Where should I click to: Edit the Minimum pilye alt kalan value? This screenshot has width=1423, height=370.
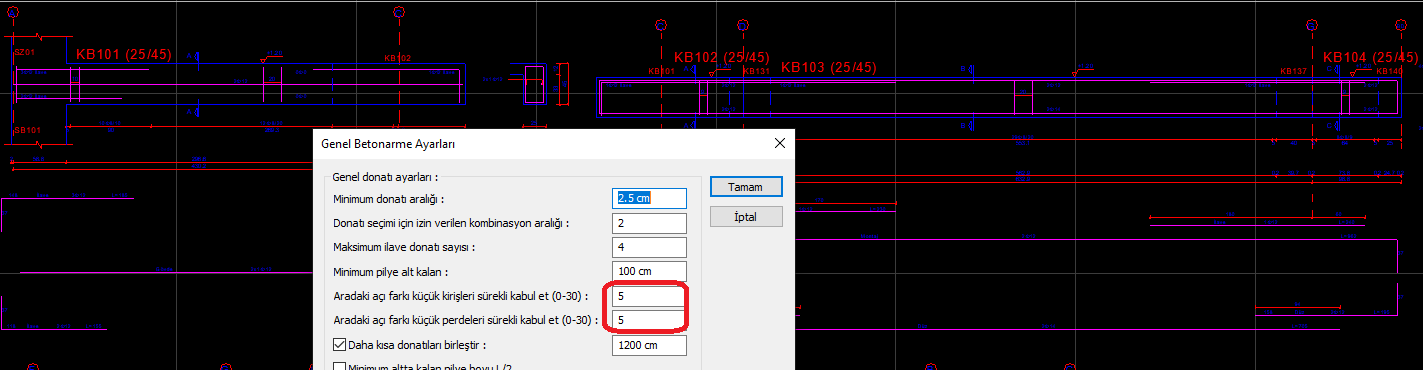[650, 272]
